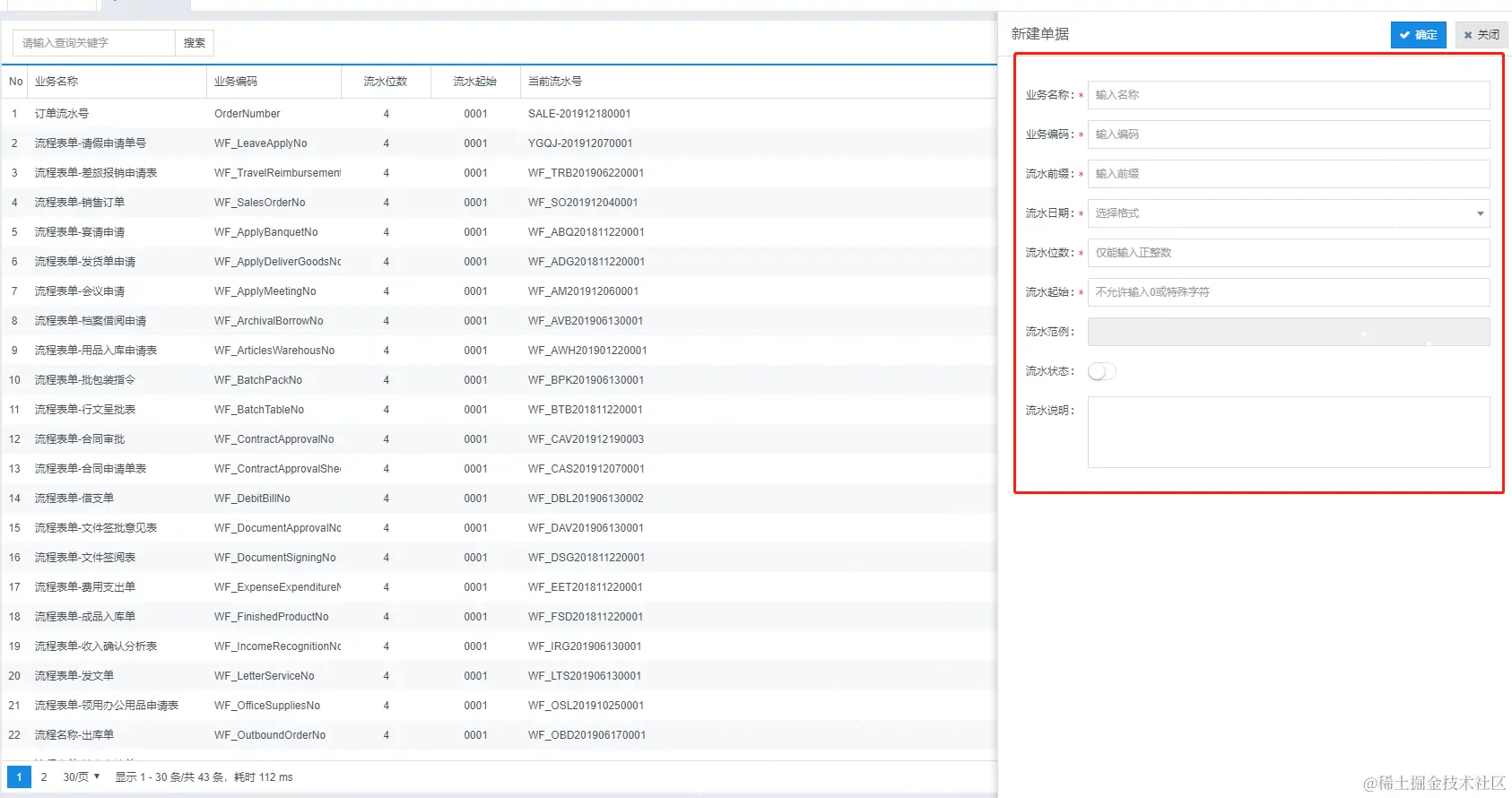Screen dimensions: 1512x798
Task: Click serial number WF_AWH201901220001
Action: pyautogui.click(x=587, y=351)
